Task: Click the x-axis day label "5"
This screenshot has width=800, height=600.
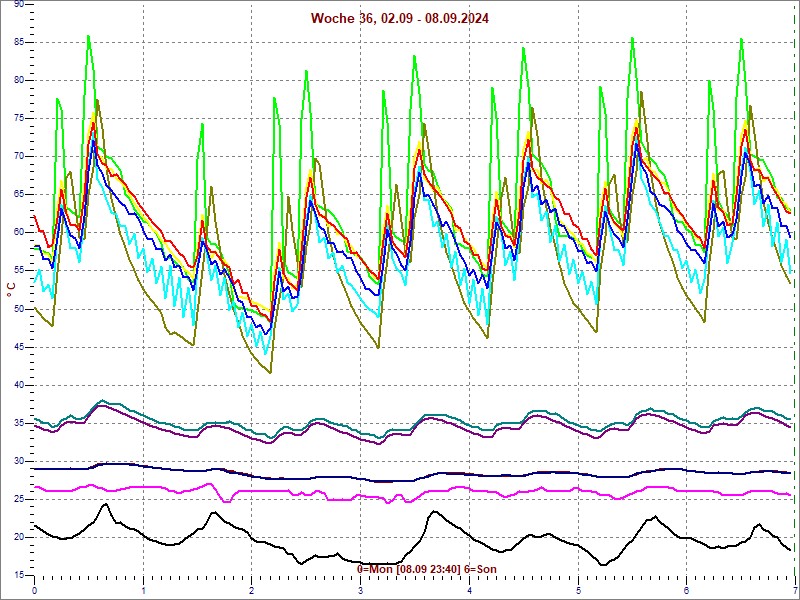Action: (x=579, y=592)
